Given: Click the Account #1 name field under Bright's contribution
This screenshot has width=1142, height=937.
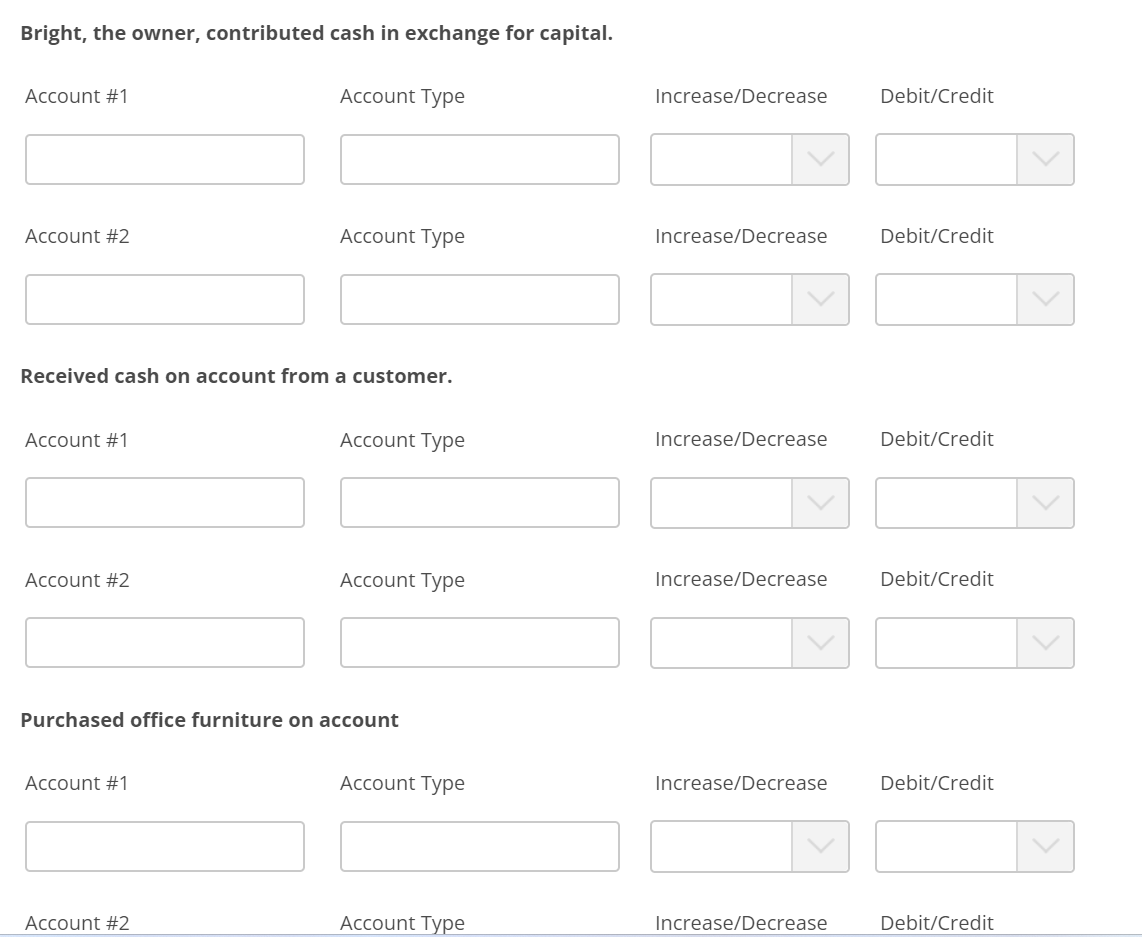Looking at the screenshot, I should pyautogui.click(x=165, y=159).
